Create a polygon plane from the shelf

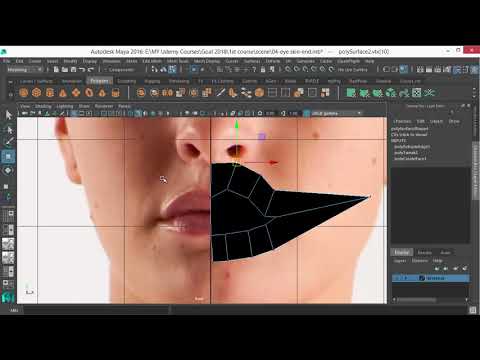[76, 92]
